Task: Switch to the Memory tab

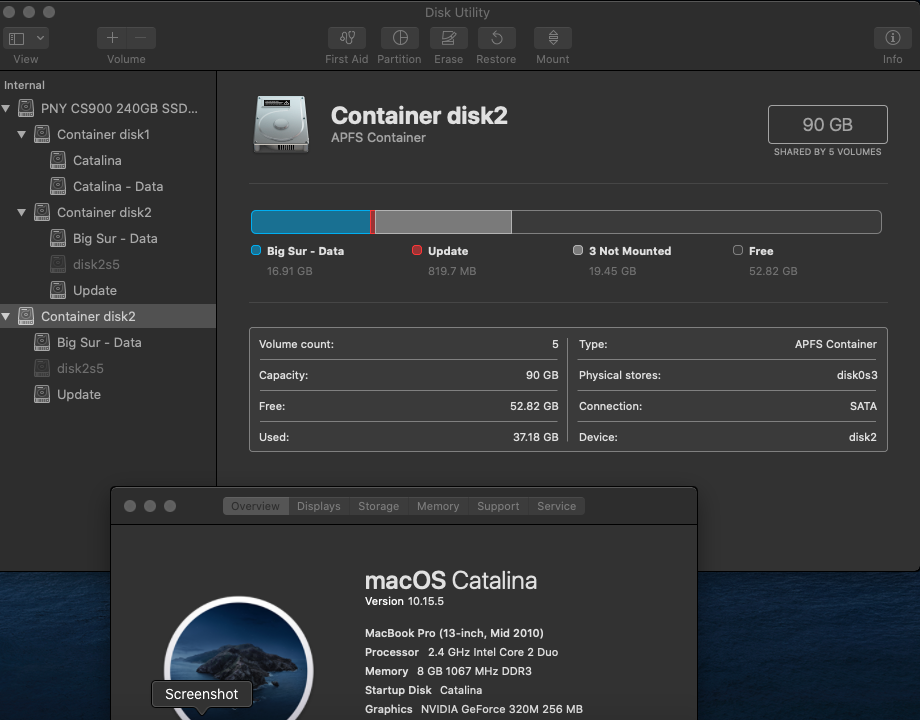Action: (438, 506)
